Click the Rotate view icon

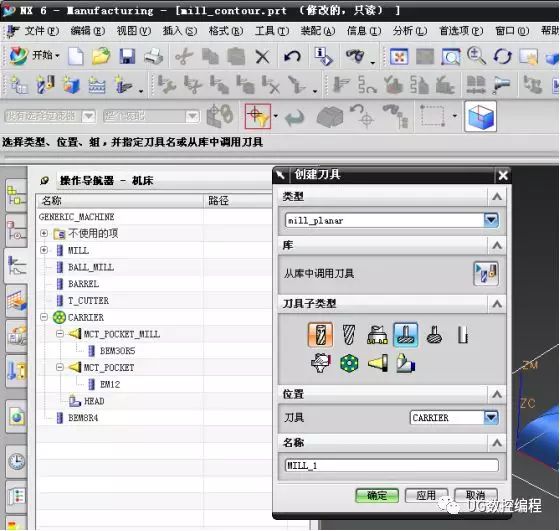pyautogui.click(x=503, y=56)
